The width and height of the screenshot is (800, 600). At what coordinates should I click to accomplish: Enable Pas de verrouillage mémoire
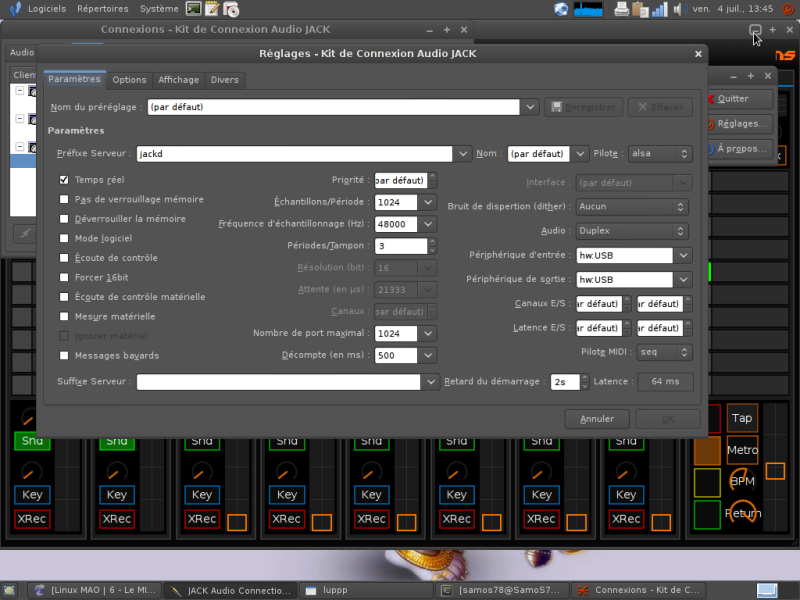click(x=64, y=199)
